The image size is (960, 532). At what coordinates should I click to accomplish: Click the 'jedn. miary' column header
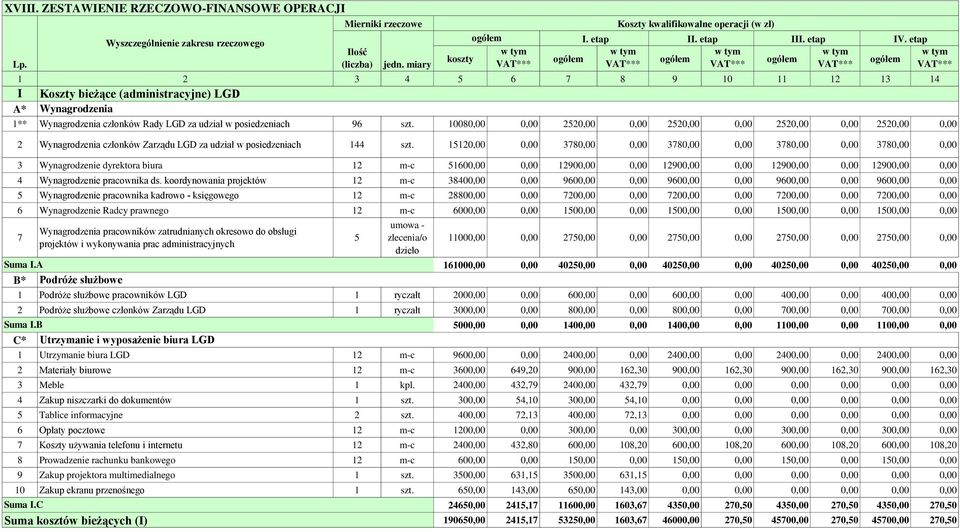[407, 64]
